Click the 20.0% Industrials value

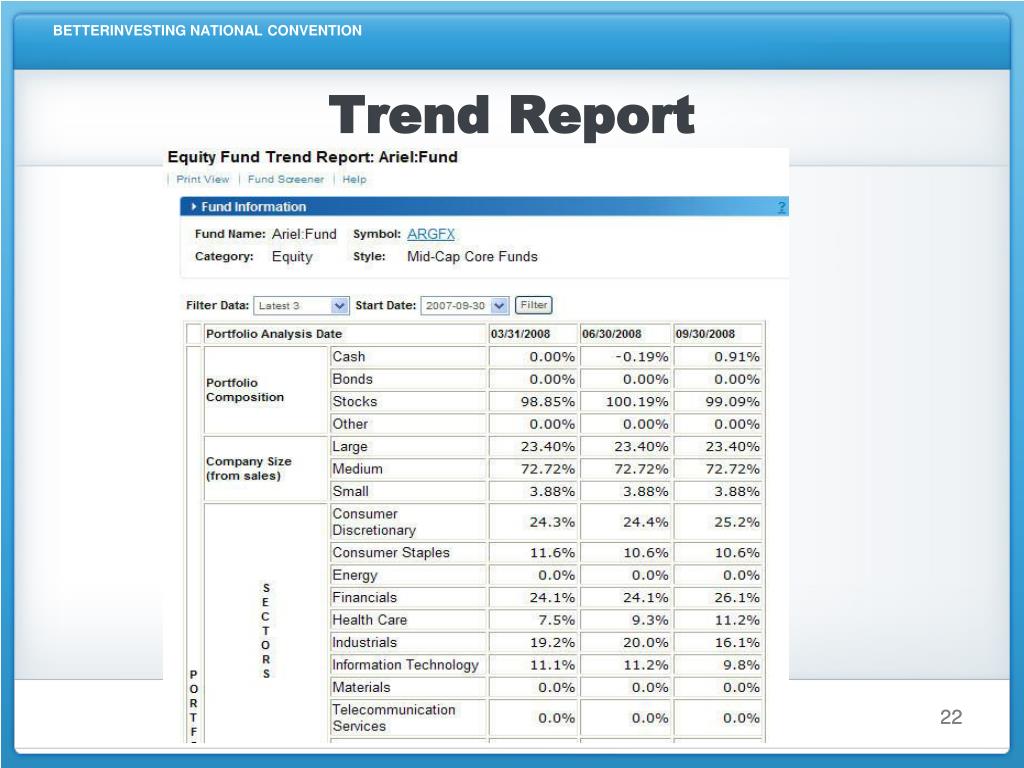pyautogui.click(x=646, y=642)
